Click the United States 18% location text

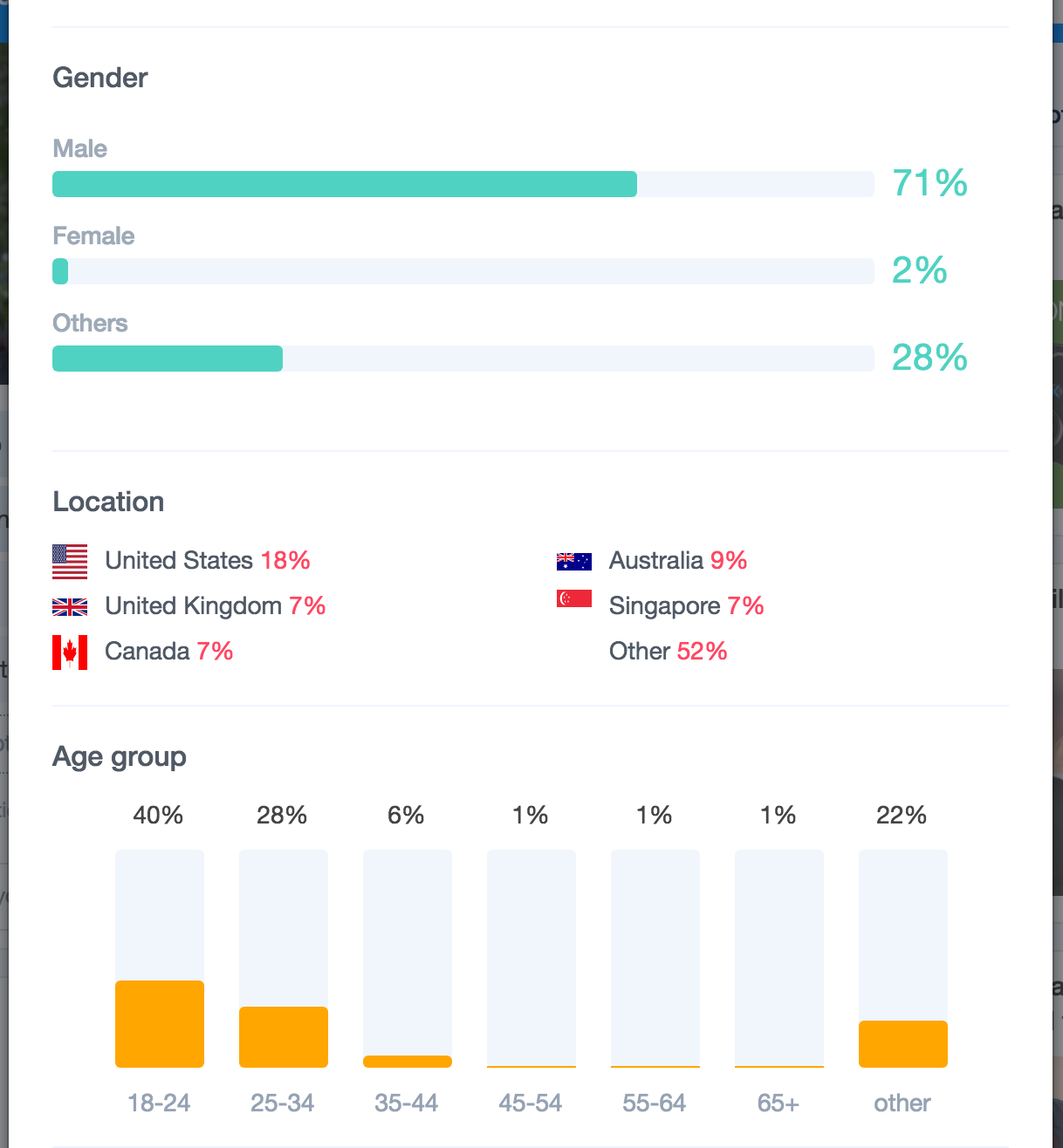(x=208, y=560)
